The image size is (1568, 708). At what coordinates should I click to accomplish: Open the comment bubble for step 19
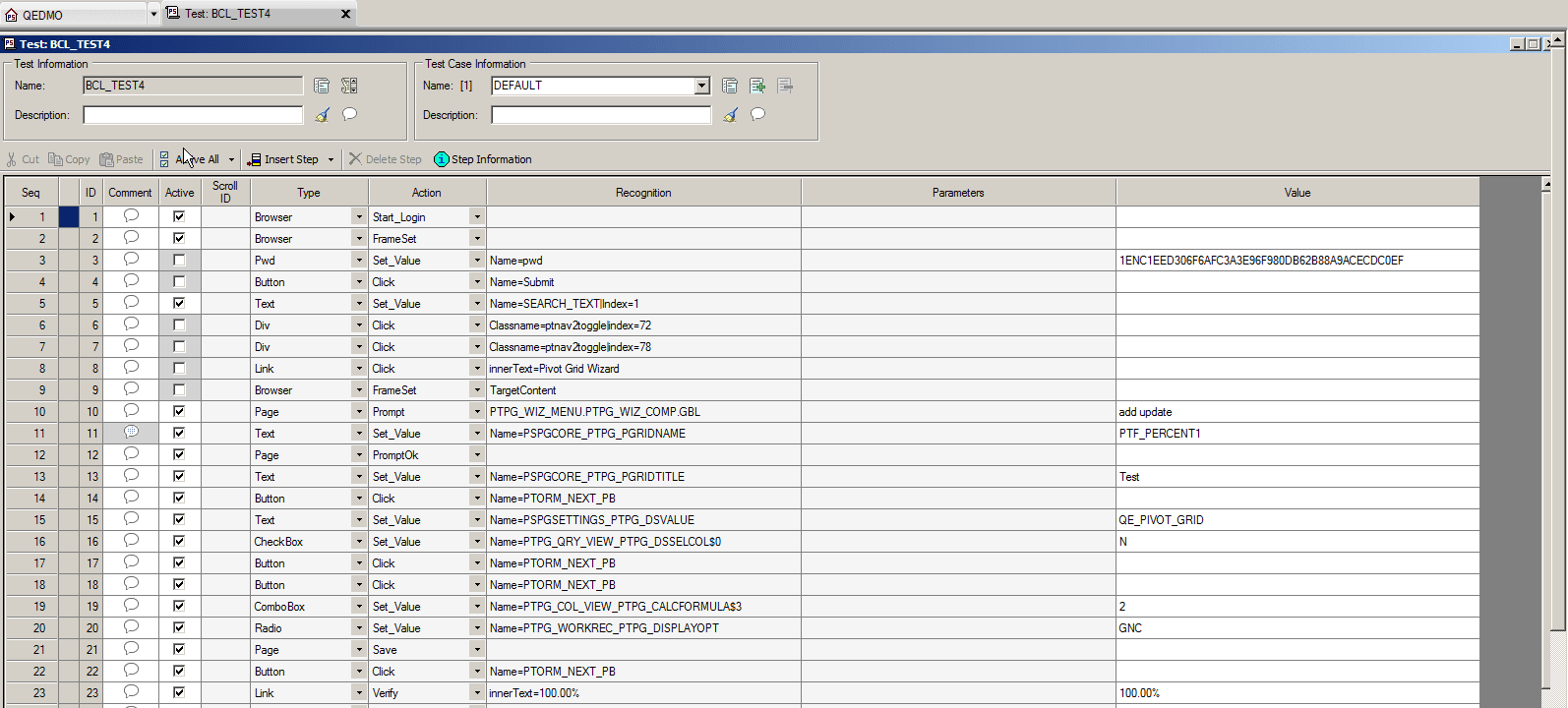(131, 606)
